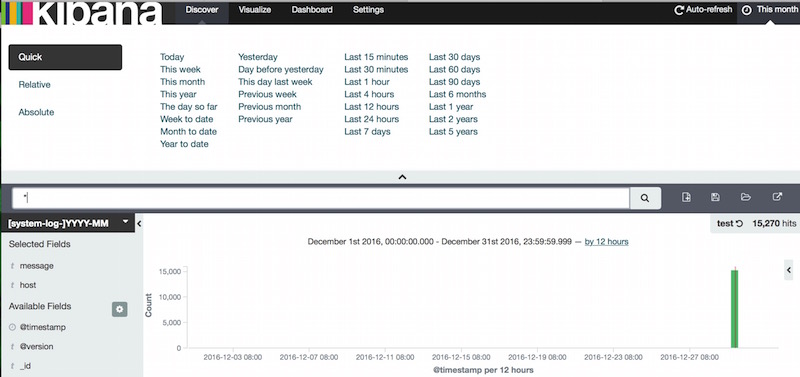
Task: Select the Absolute time range mode
Action: coord(36,112)
